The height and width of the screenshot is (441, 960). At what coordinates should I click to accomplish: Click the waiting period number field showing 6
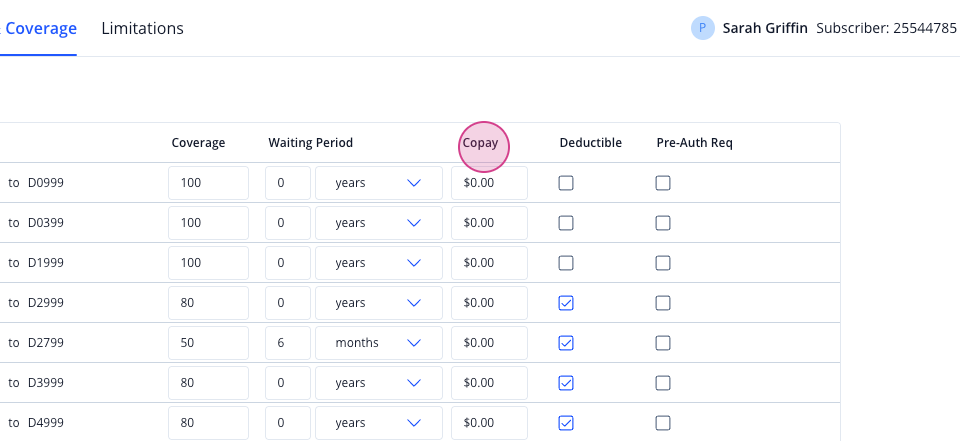point(288,342)
